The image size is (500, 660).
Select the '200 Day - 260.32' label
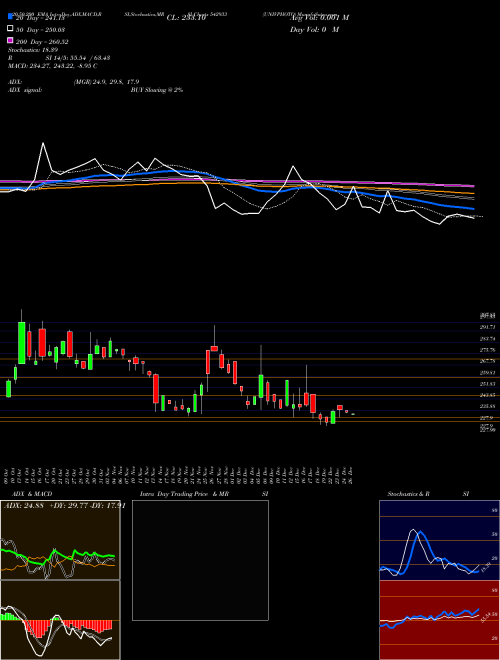click(x=43, y=42)
